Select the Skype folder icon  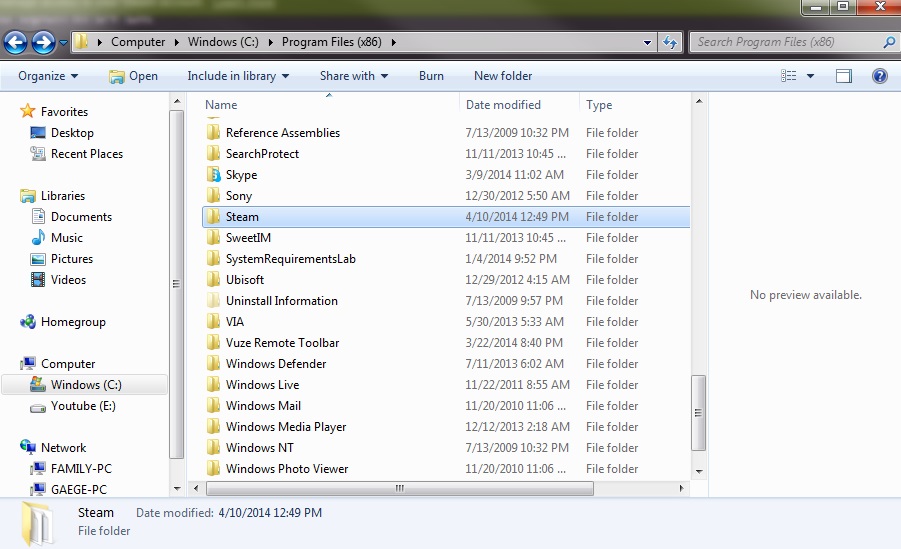(213, 174)
